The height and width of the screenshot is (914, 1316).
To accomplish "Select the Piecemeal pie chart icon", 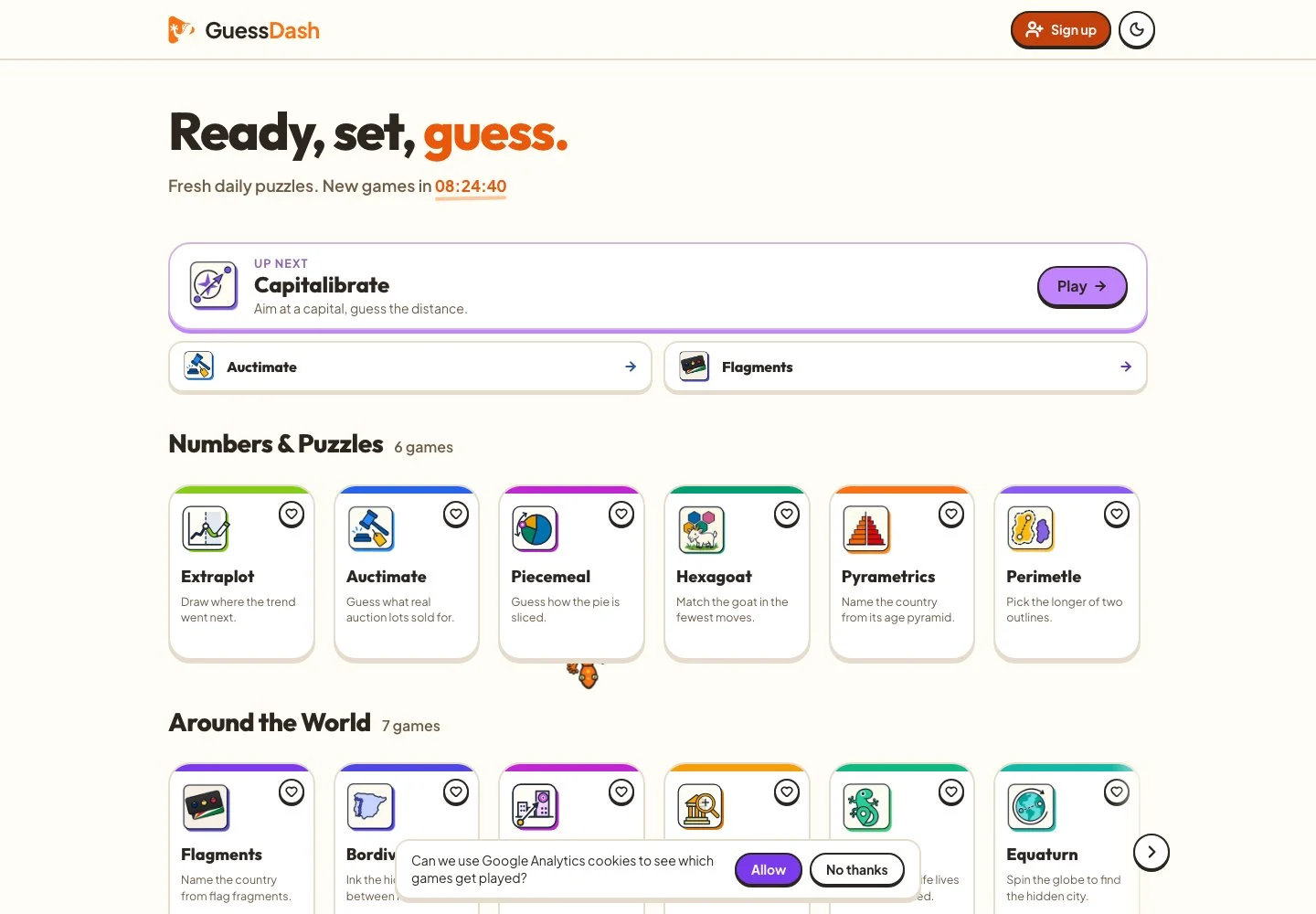I will [535, 529].
